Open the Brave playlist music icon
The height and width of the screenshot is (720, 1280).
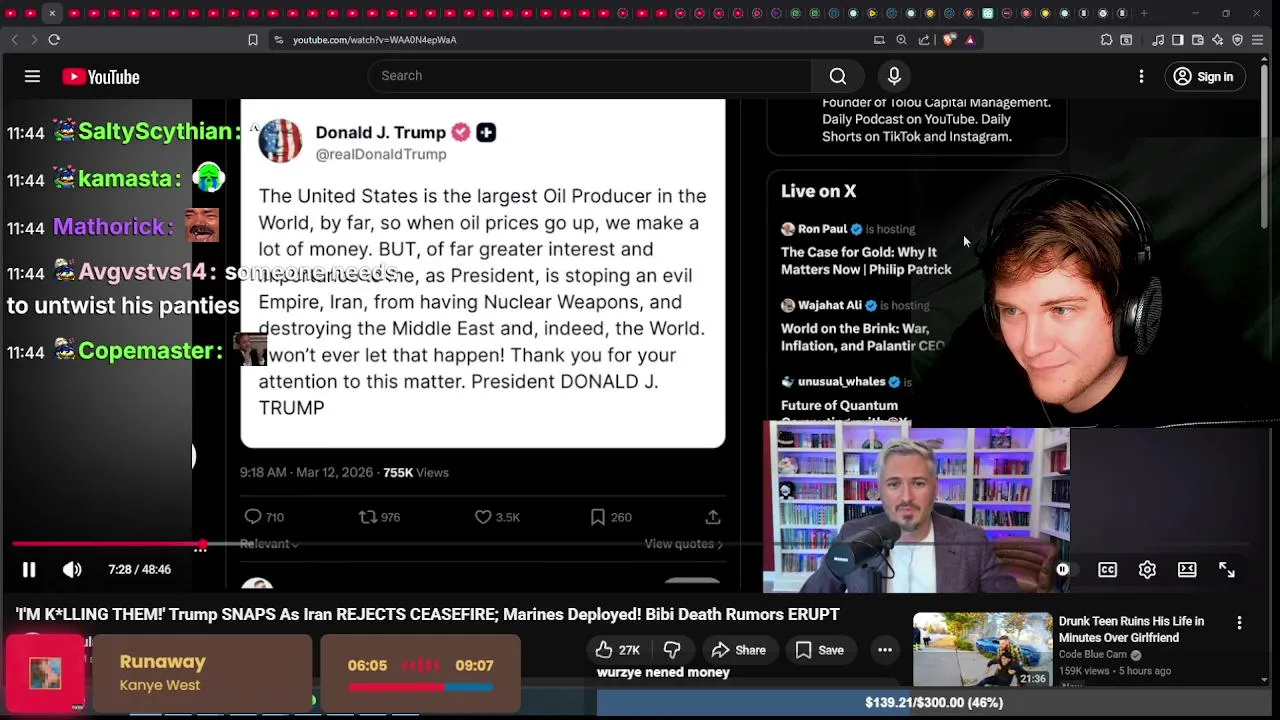pos(1158,40)
